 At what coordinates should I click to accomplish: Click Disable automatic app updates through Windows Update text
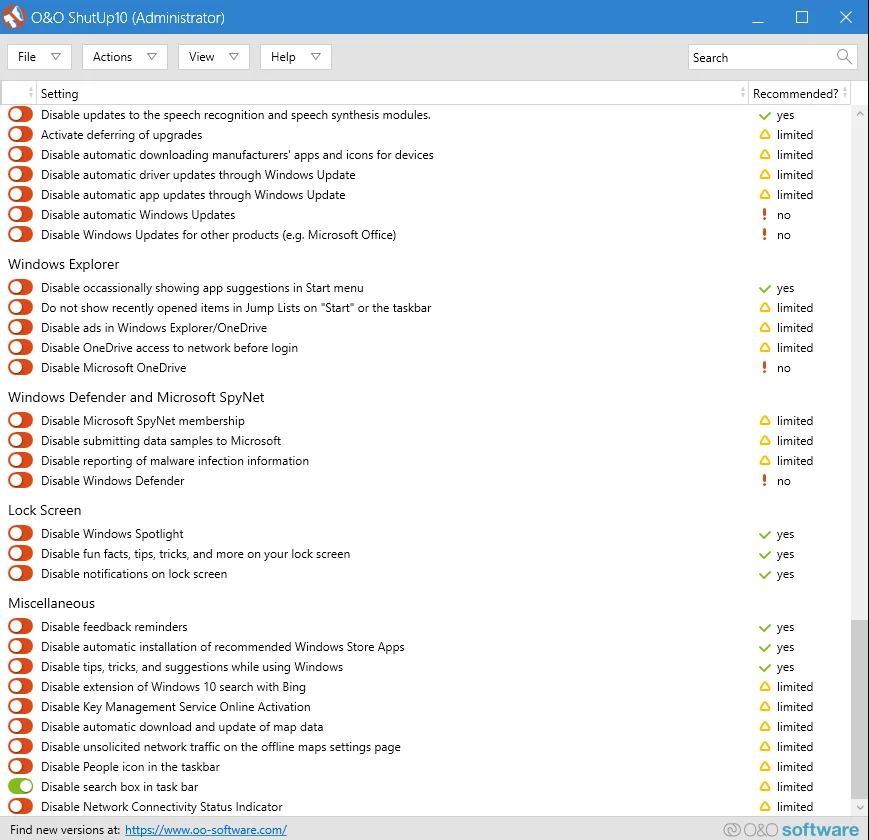(x=193, y=194)
